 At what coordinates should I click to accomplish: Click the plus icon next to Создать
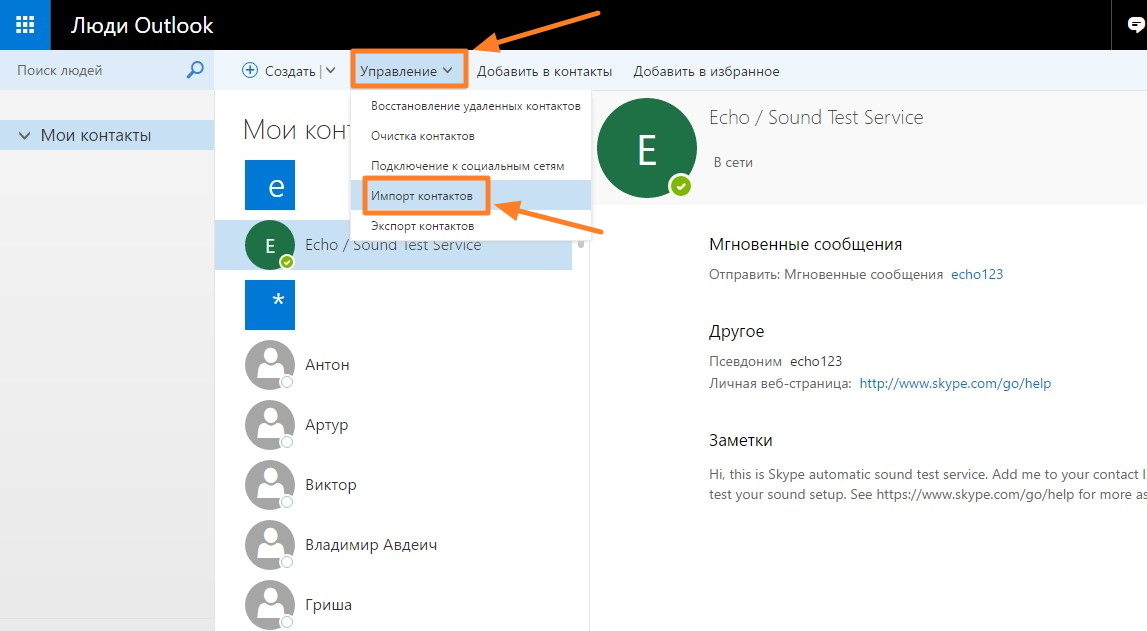click(x=251, y=71)
